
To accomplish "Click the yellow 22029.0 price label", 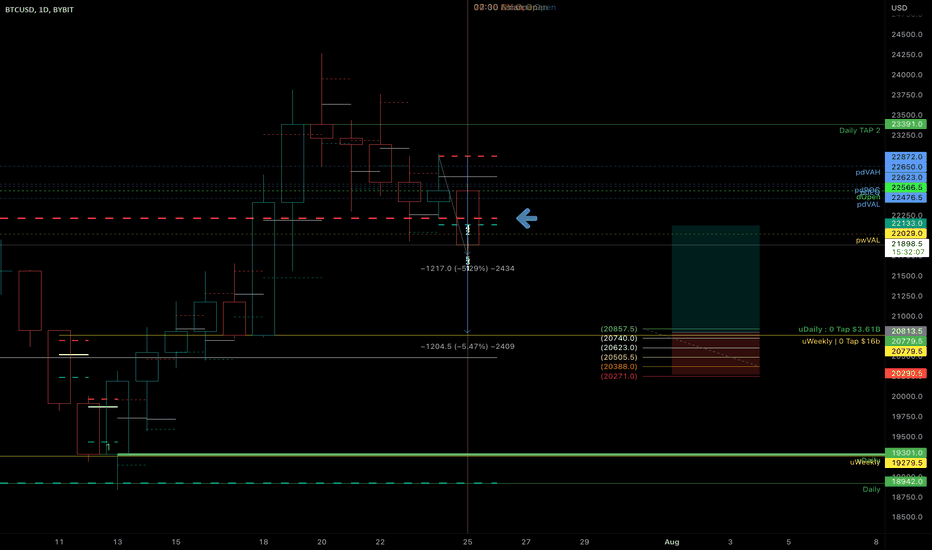I will pyautogui.click(x=906, y=234).
